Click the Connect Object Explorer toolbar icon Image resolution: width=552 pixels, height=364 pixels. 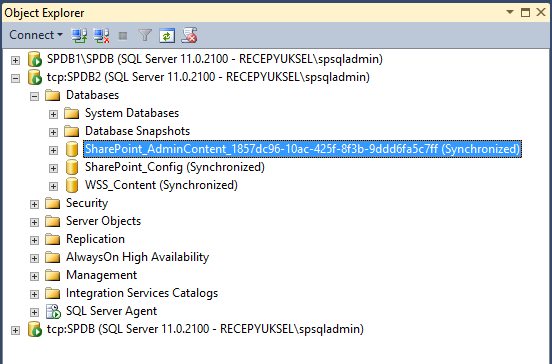click(79, 35)
